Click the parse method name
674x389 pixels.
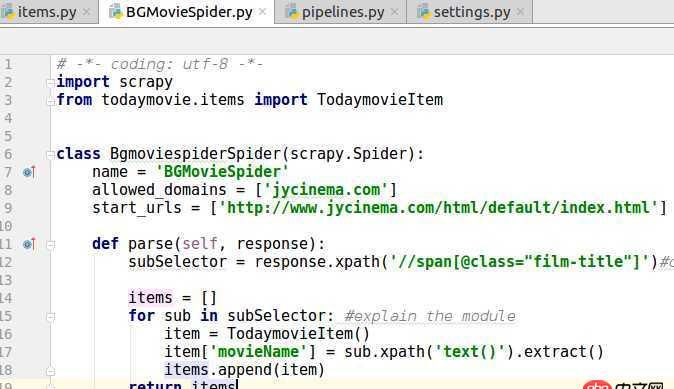[150, 244]
